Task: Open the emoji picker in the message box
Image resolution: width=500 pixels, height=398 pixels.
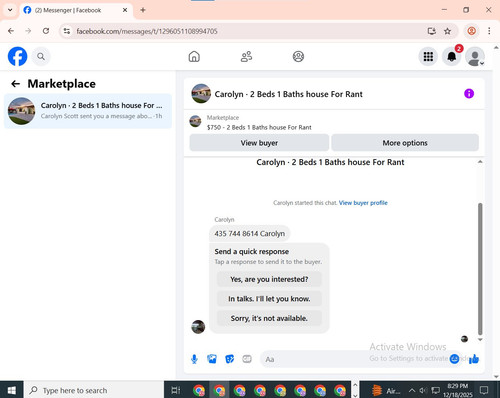Action: pos(454,359)
